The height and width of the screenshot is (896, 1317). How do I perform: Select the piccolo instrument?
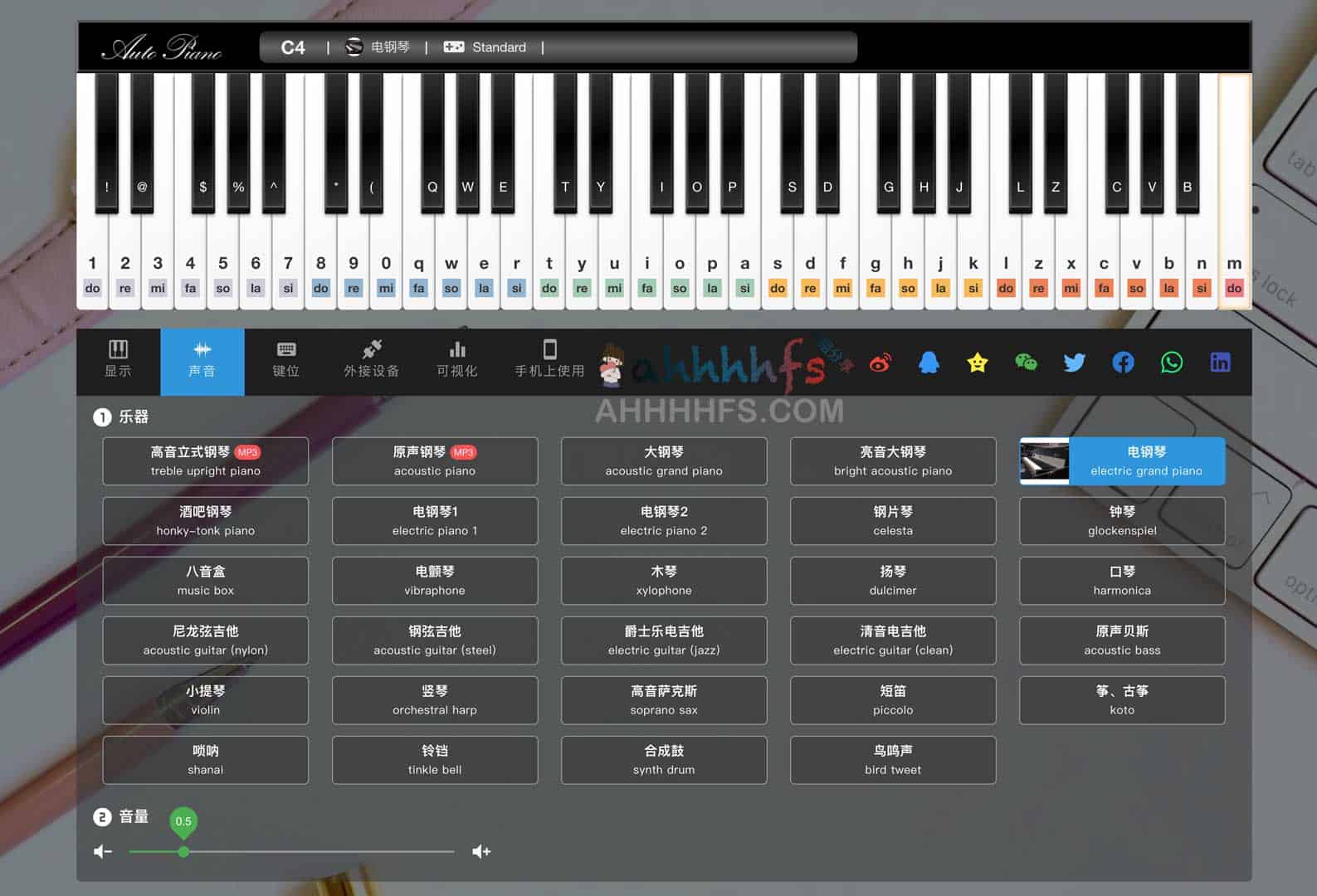tap(893, 700)
